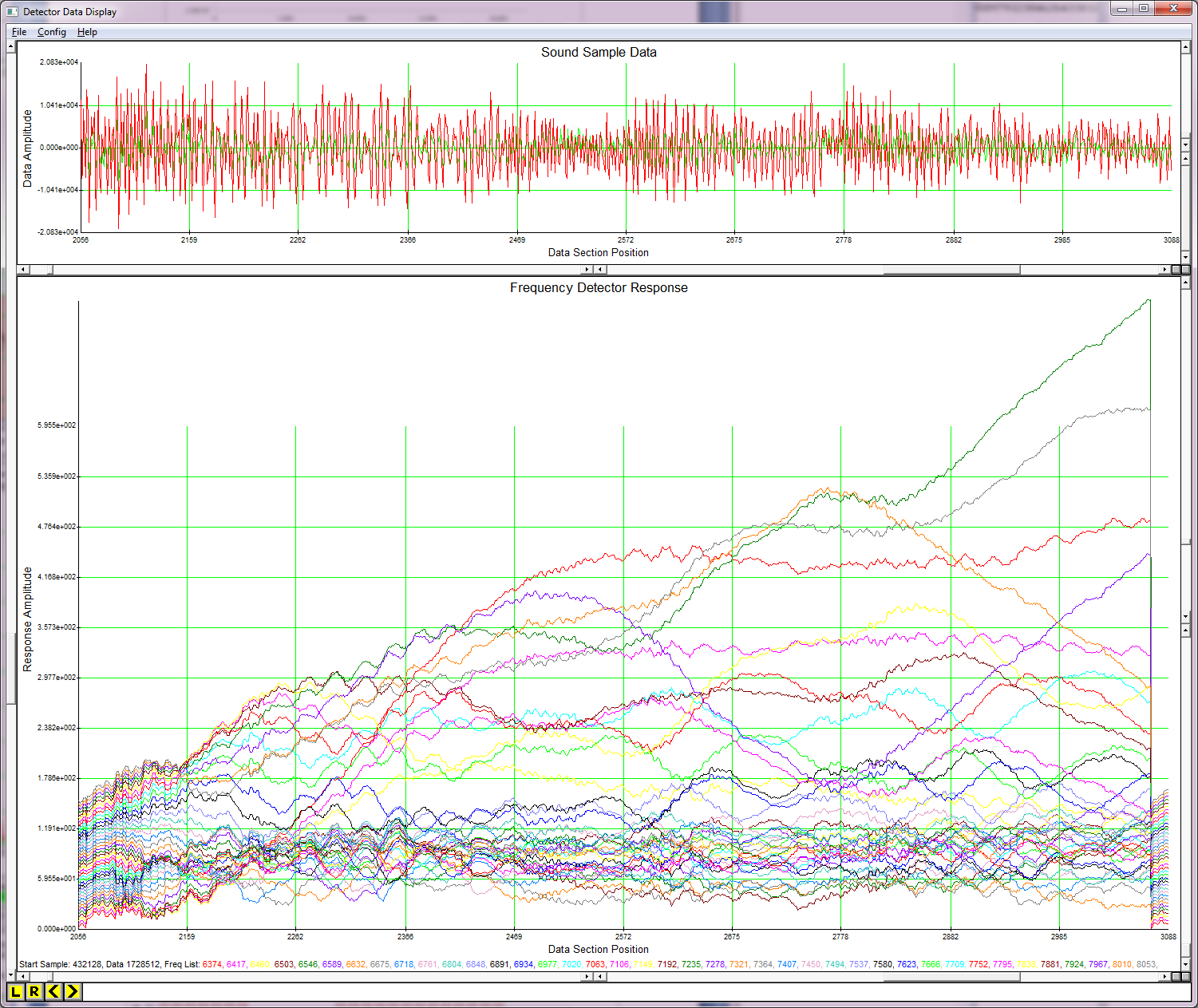Open the File menu

click(18, 32)
